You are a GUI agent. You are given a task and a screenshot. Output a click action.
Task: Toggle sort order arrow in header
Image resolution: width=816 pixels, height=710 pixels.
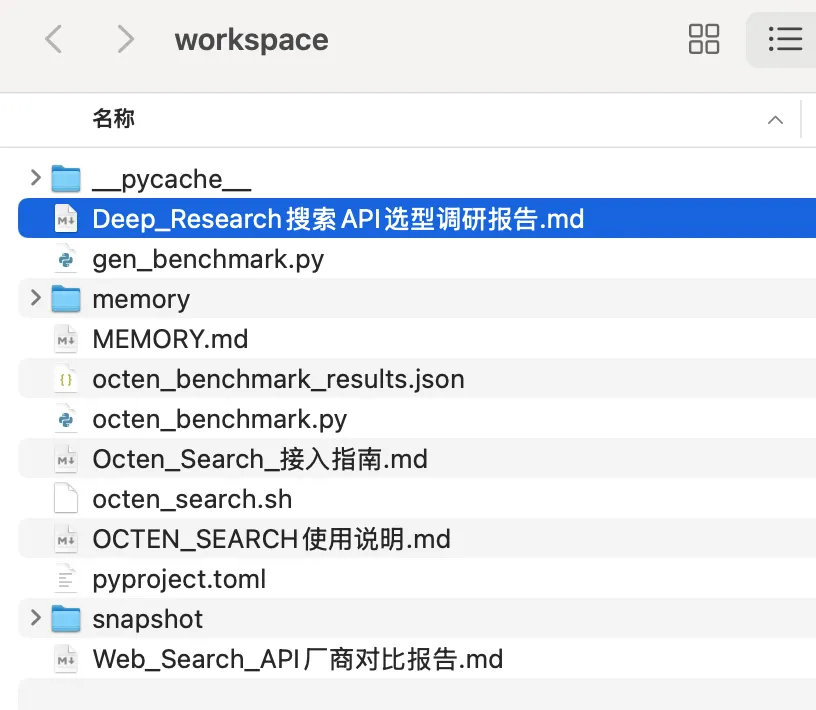(x=775, y=120)
